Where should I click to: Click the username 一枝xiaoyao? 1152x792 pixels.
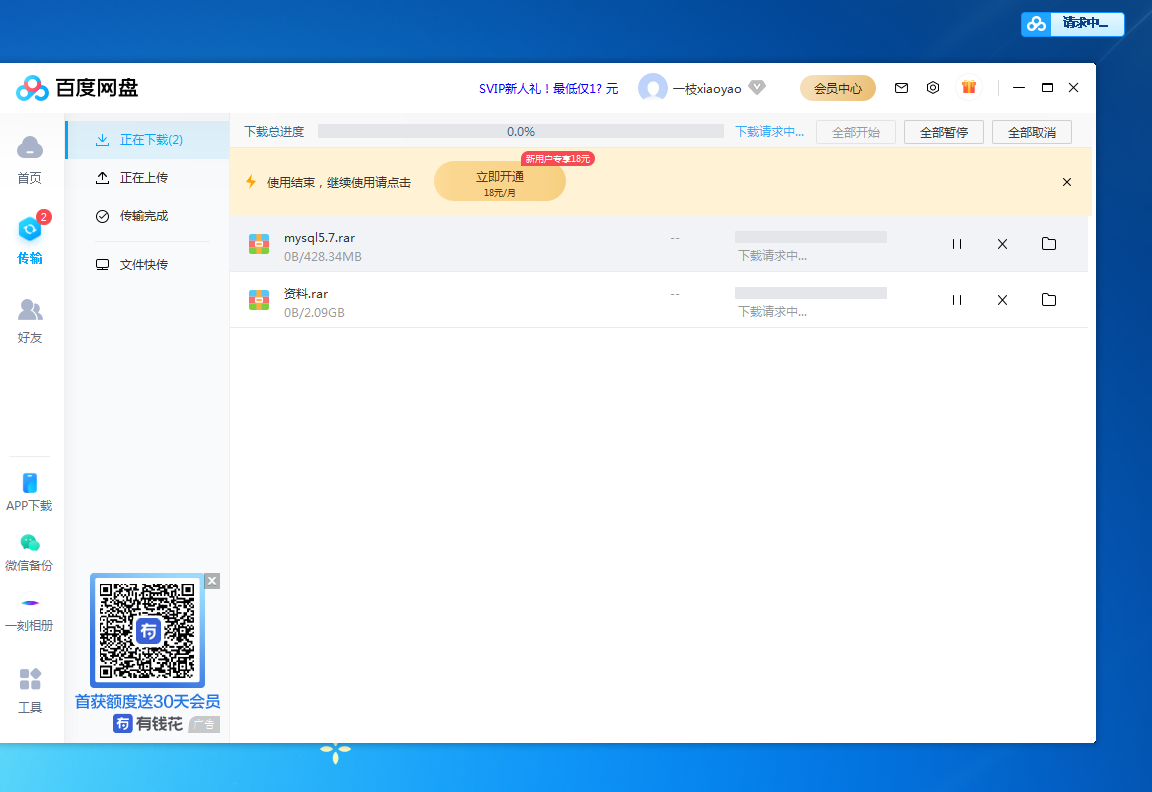tap(708, 89)
